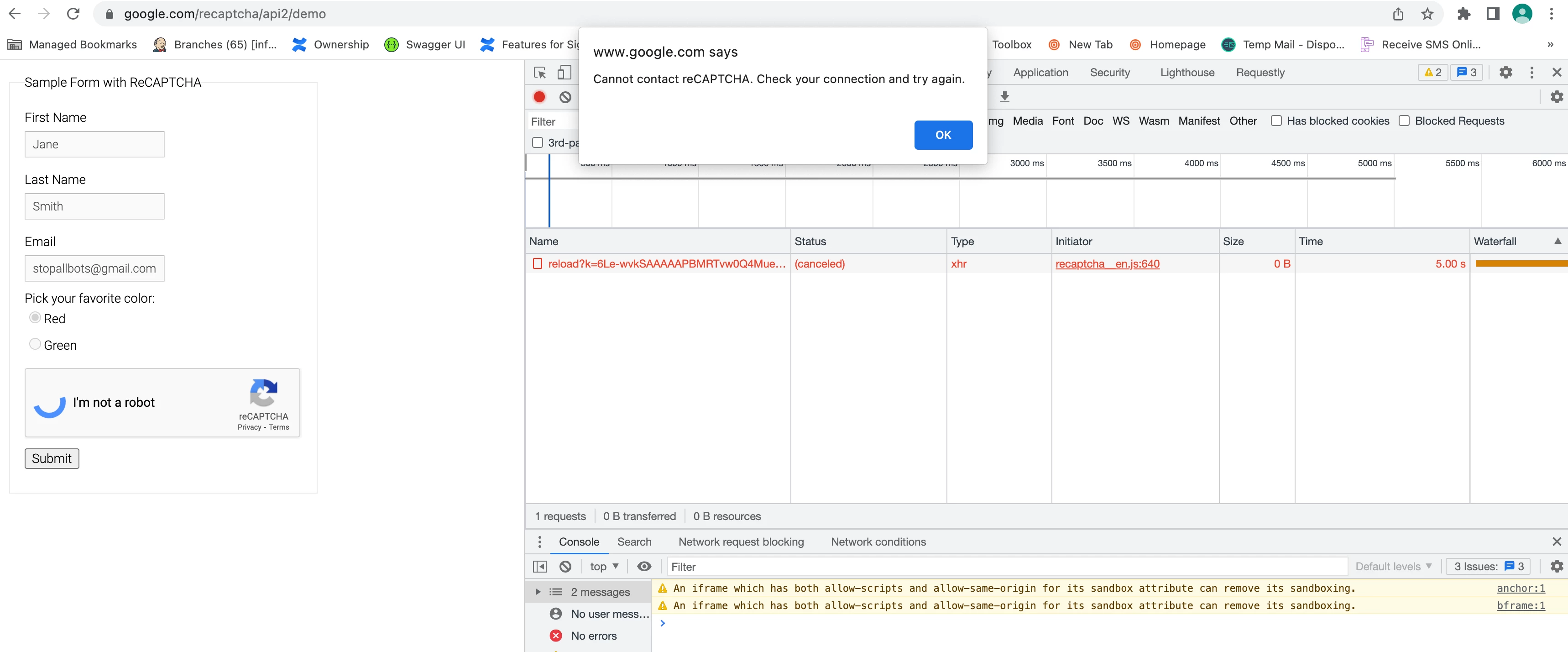The height and width of the screenshot is (652, 1568).
Task: Switch to the Security tab
Action: [1110, 73]
